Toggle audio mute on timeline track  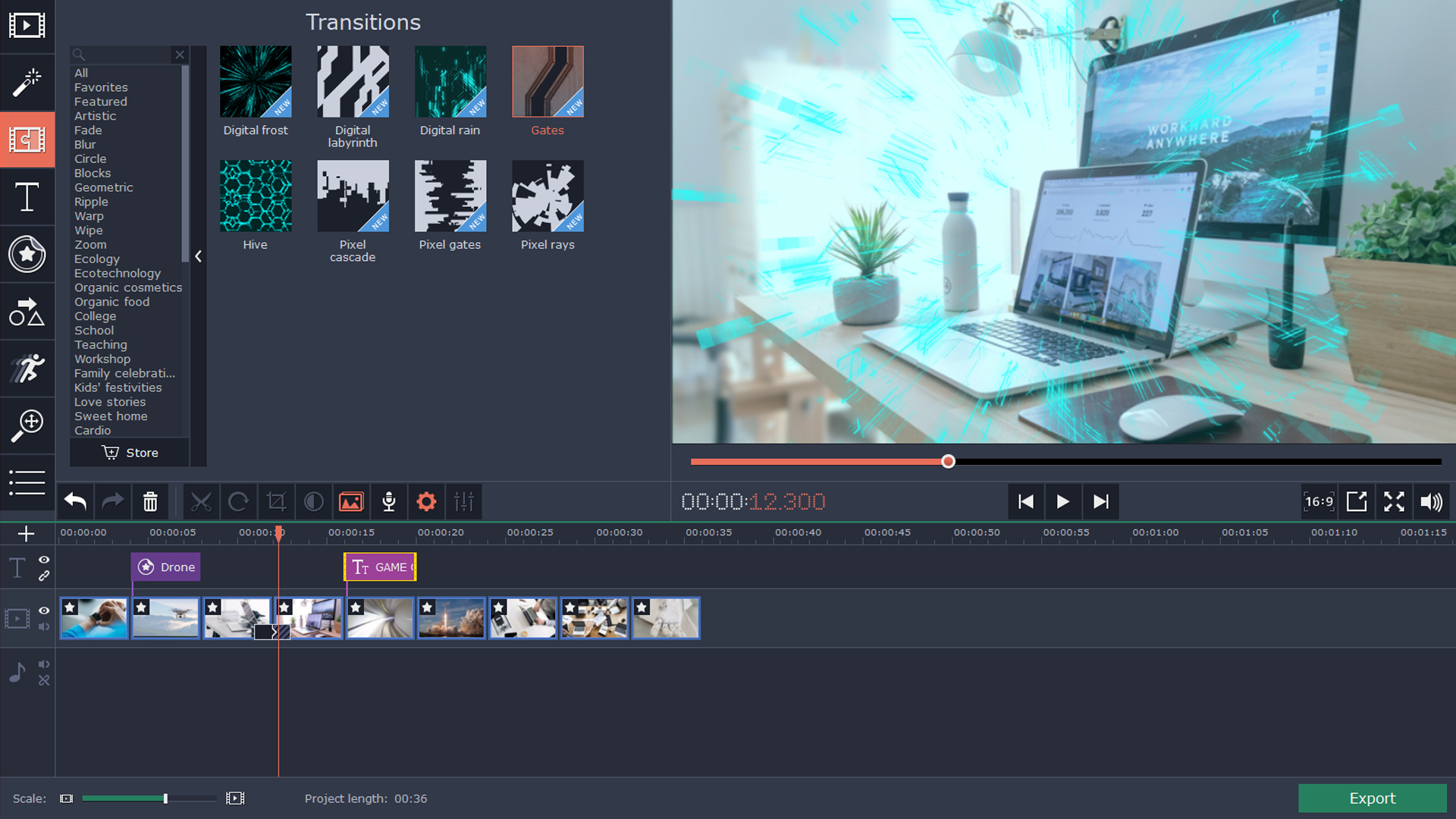click(44, 627)
